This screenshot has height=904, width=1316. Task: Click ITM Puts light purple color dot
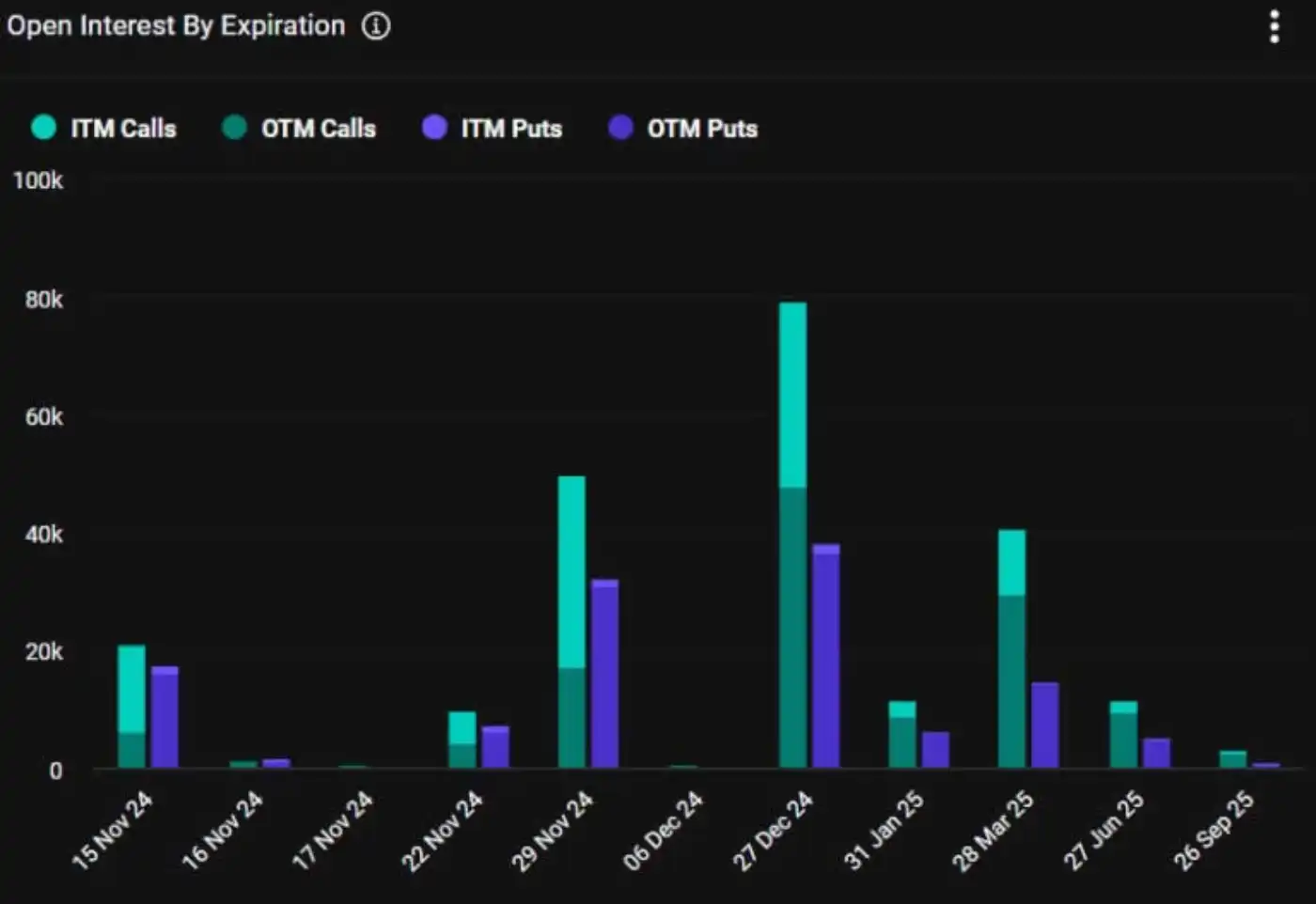434,127
